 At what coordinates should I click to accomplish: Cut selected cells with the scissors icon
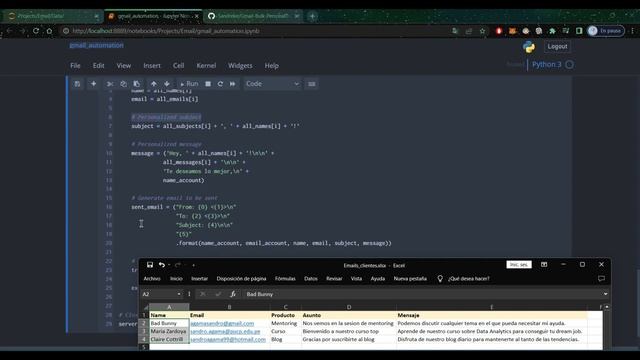point(110,84)
